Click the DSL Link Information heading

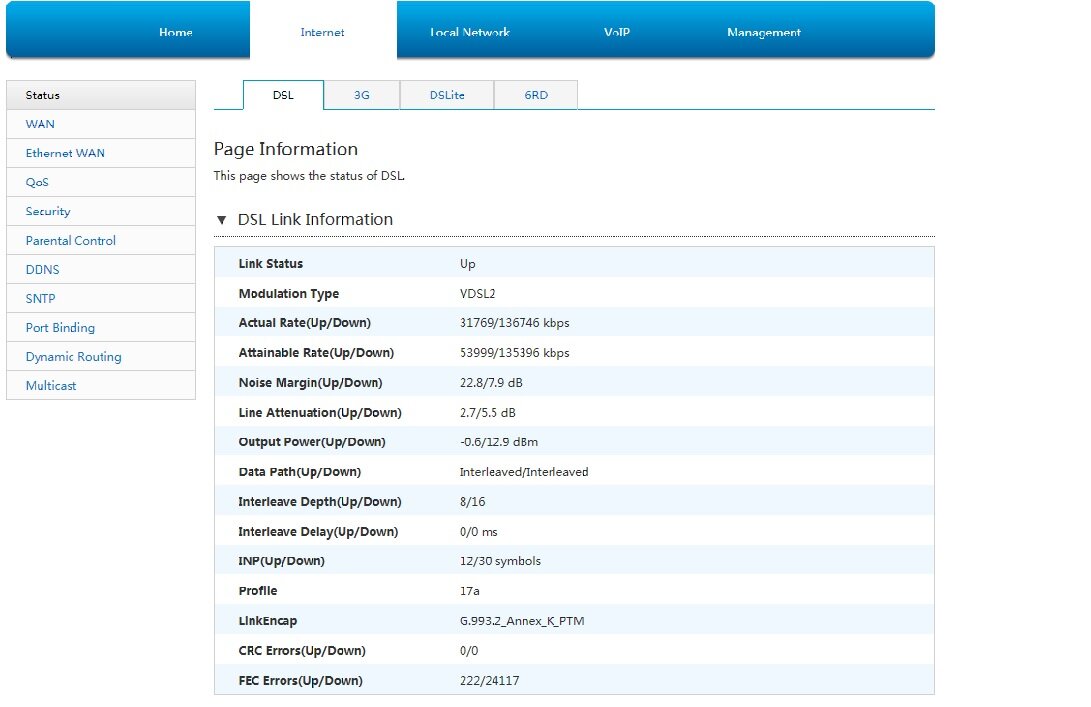point(315,220)
